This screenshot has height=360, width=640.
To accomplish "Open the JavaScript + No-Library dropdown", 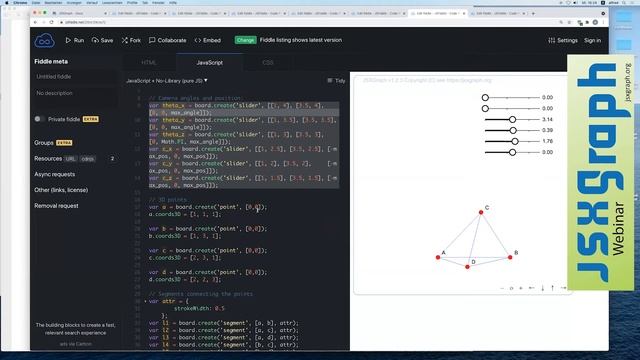I will pos(167,81).
